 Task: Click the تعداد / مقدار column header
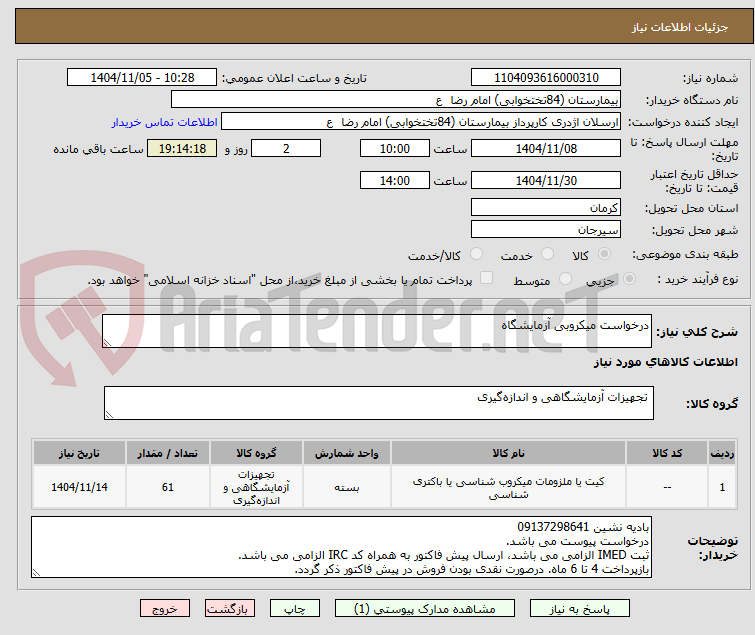point(168,453)
